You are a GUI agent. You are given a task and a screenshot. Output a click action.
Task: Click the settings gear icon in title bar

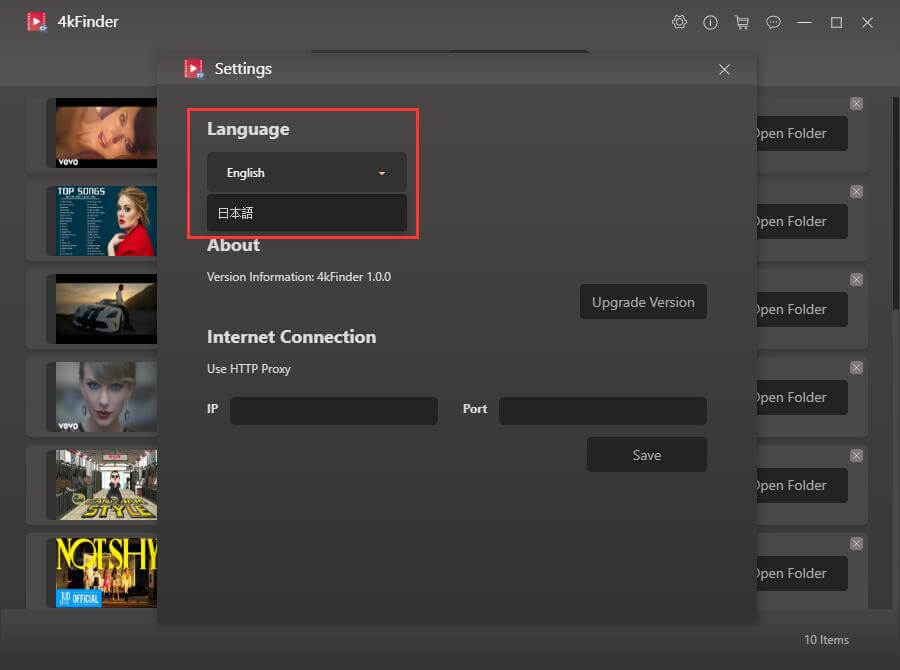point(680,22)
